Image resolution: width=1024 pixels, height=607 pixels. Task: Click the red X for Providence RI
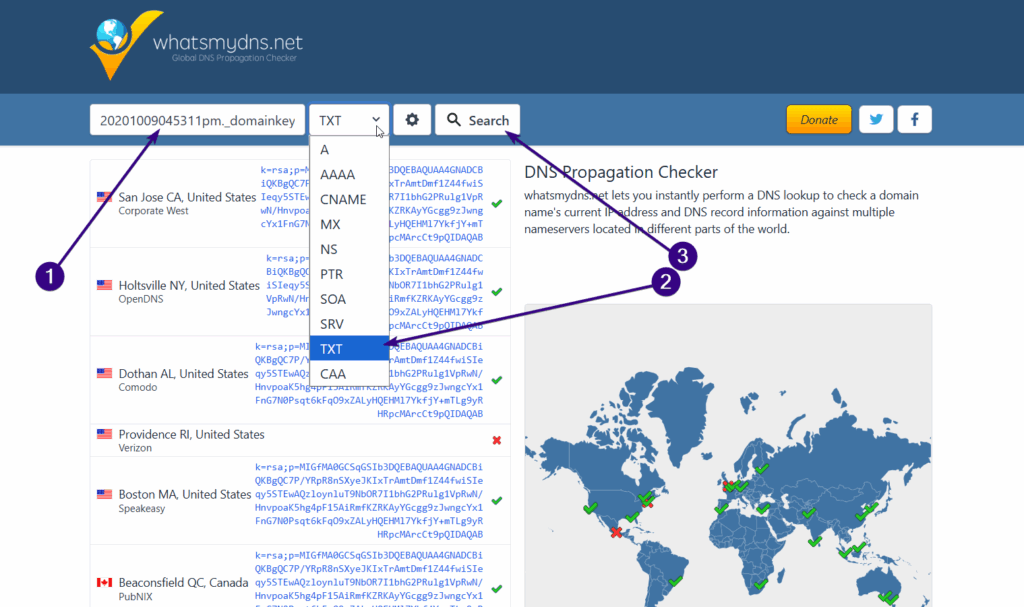click(x=496, y=441)
